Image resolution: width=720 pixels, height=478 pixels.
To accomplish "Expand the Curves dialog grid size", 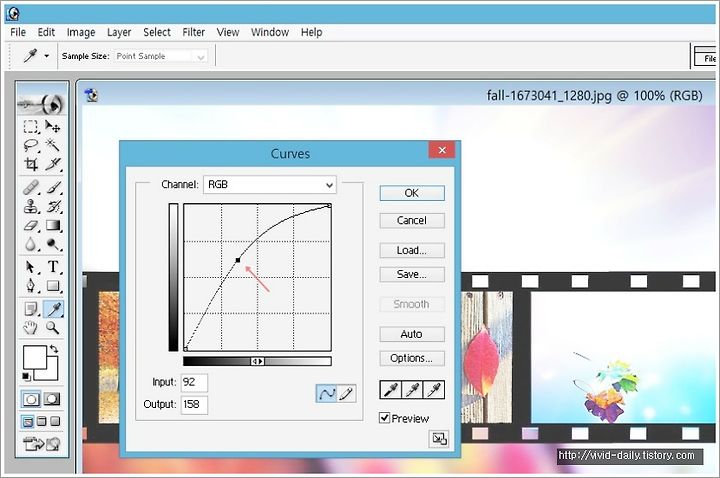I will (439, 439).
